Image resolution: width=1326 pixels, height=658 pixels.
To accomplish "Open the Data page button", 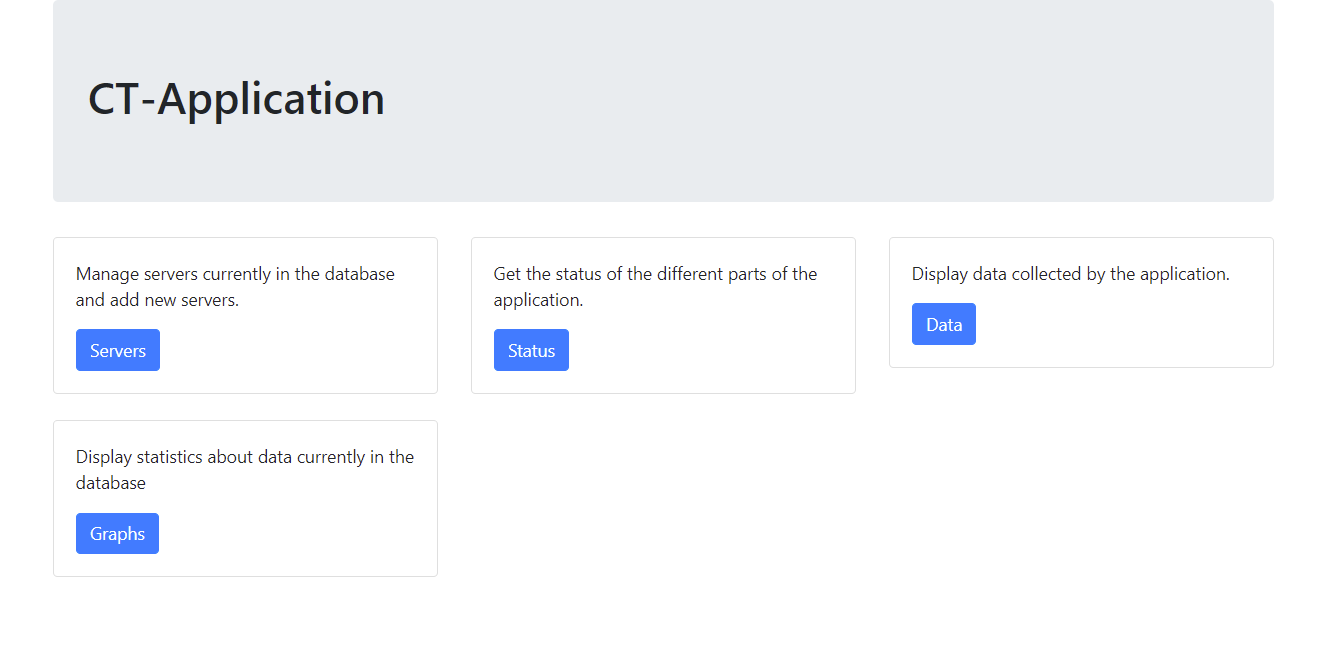I will click(944, 324).
